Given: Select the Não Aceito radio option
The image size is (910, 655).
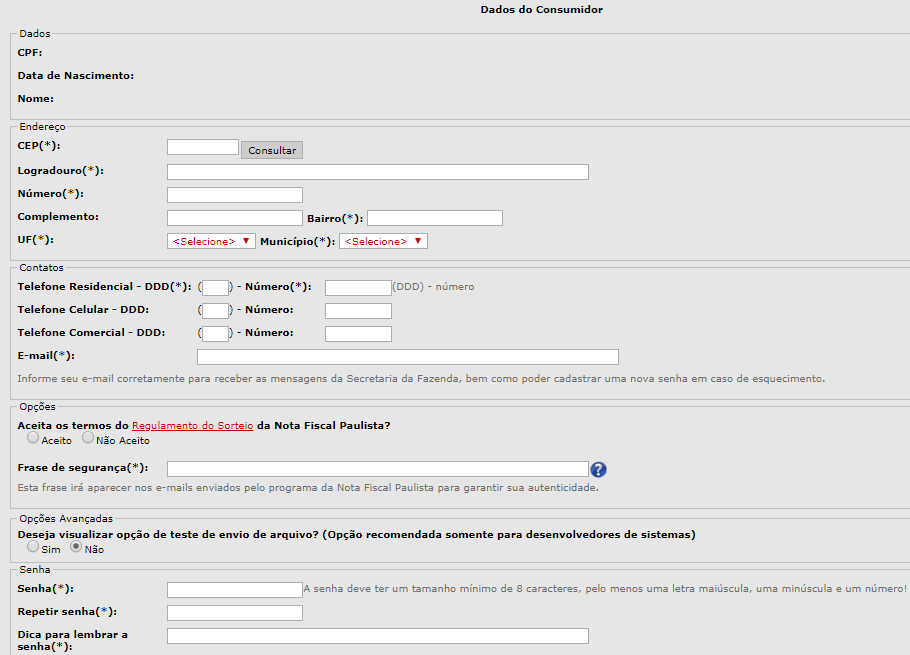Looking at the screenshot, I should pyautogui.click(x=88, y=438).
